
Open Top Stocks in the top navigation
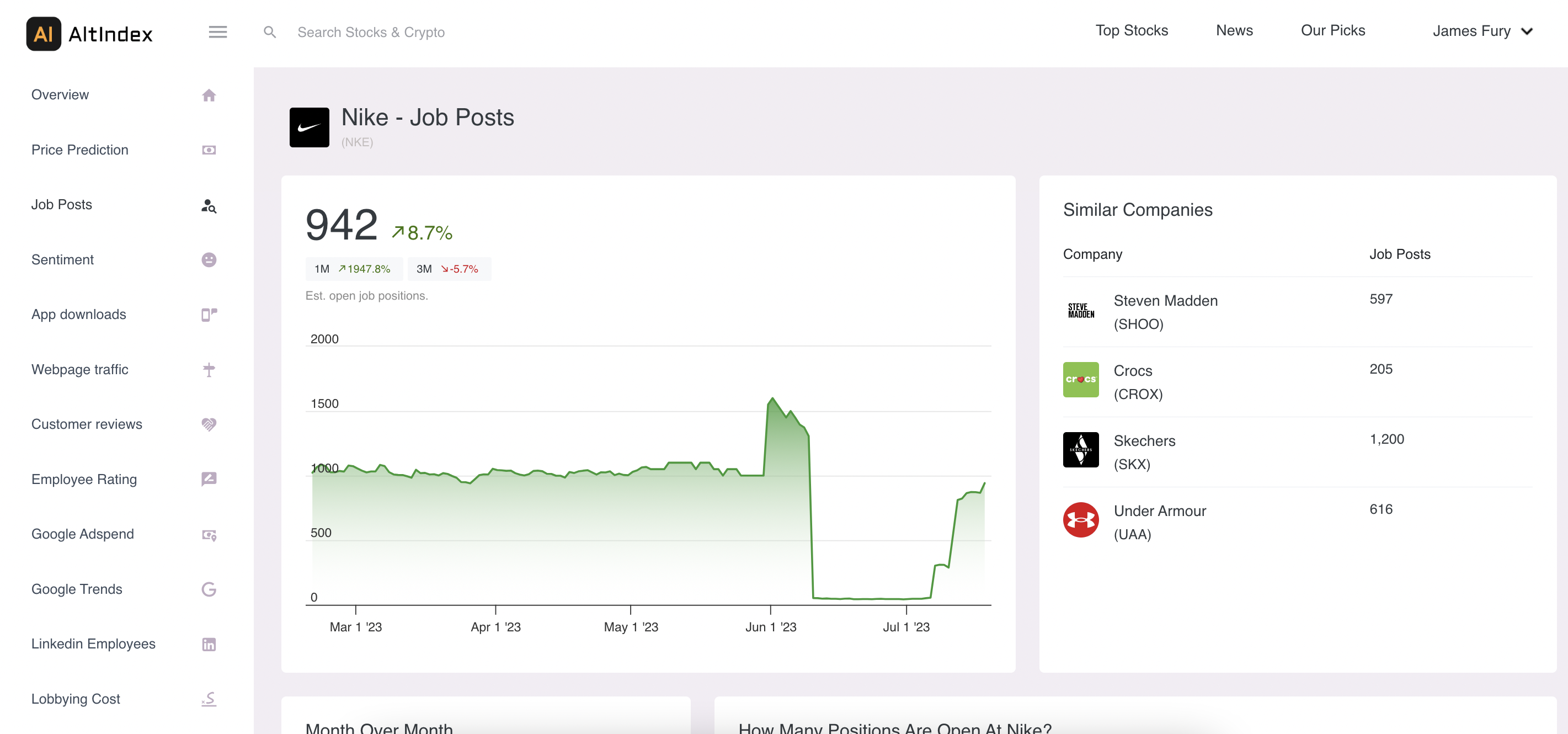[x=1132, y=31]
